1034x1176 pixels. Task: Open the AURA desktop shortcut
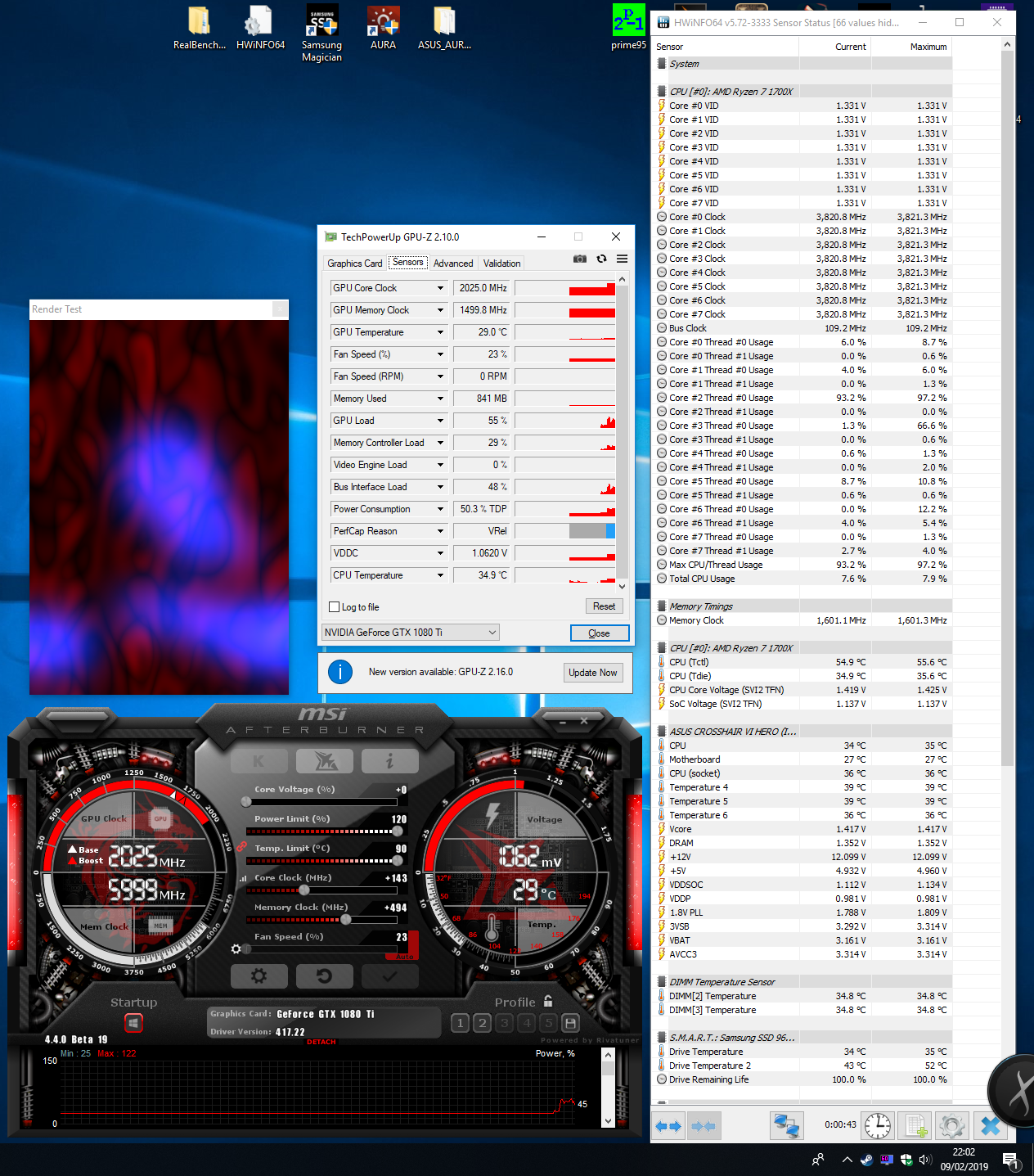383,28
